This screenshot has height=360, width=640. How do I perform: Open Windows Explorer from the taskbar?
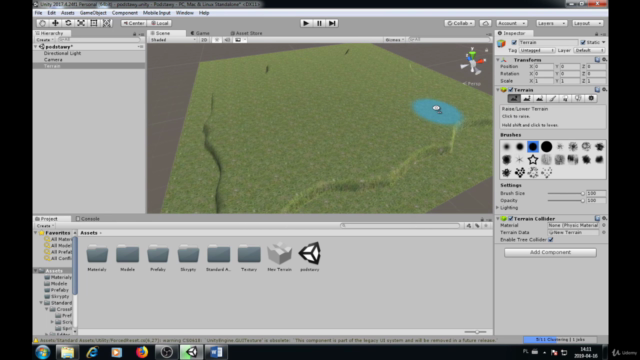[x=67, y=352]
